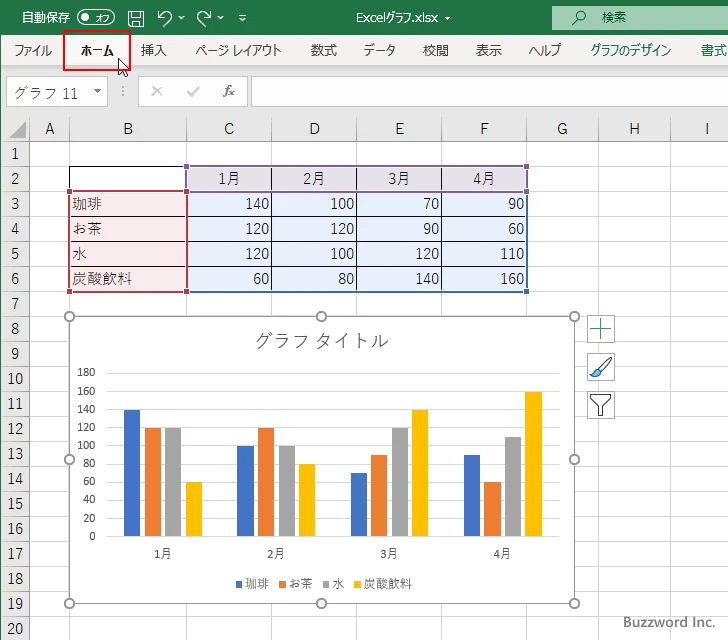Click the Insert Function fx icon

pyautogui.click(x=228, y=91)
